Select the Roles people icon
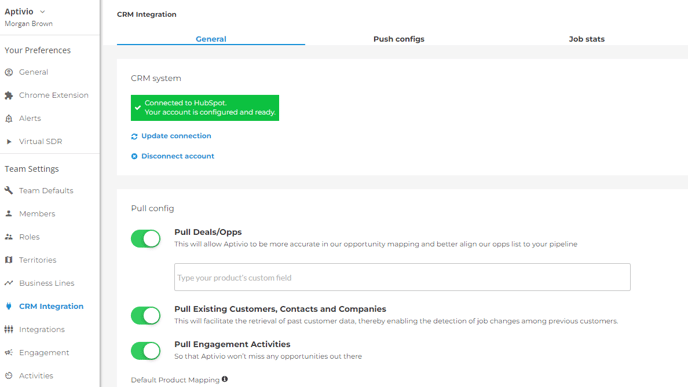The image size is (688, 387). coord(9,237)
